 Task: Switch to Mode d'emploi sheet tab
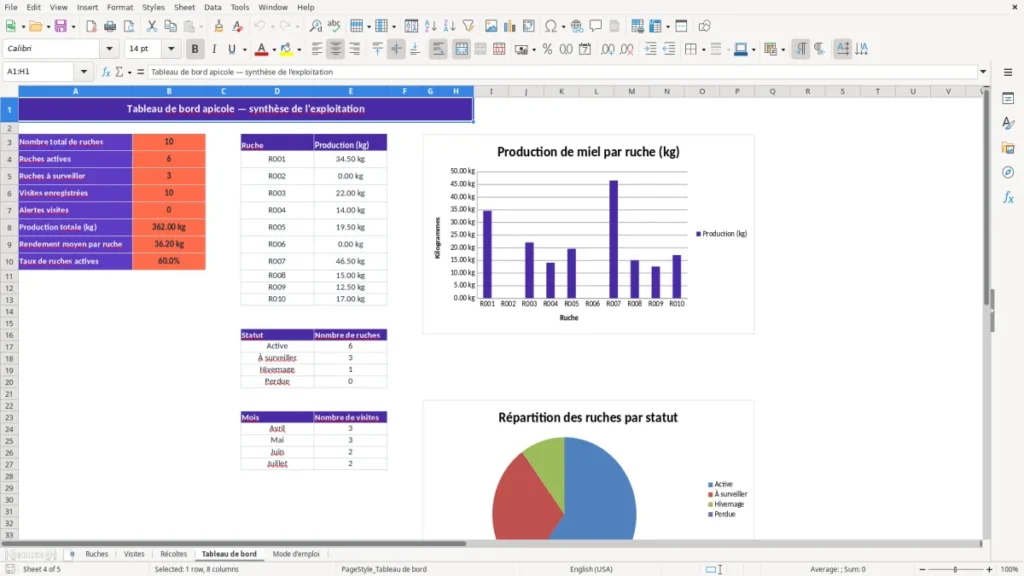click(296, 554)
